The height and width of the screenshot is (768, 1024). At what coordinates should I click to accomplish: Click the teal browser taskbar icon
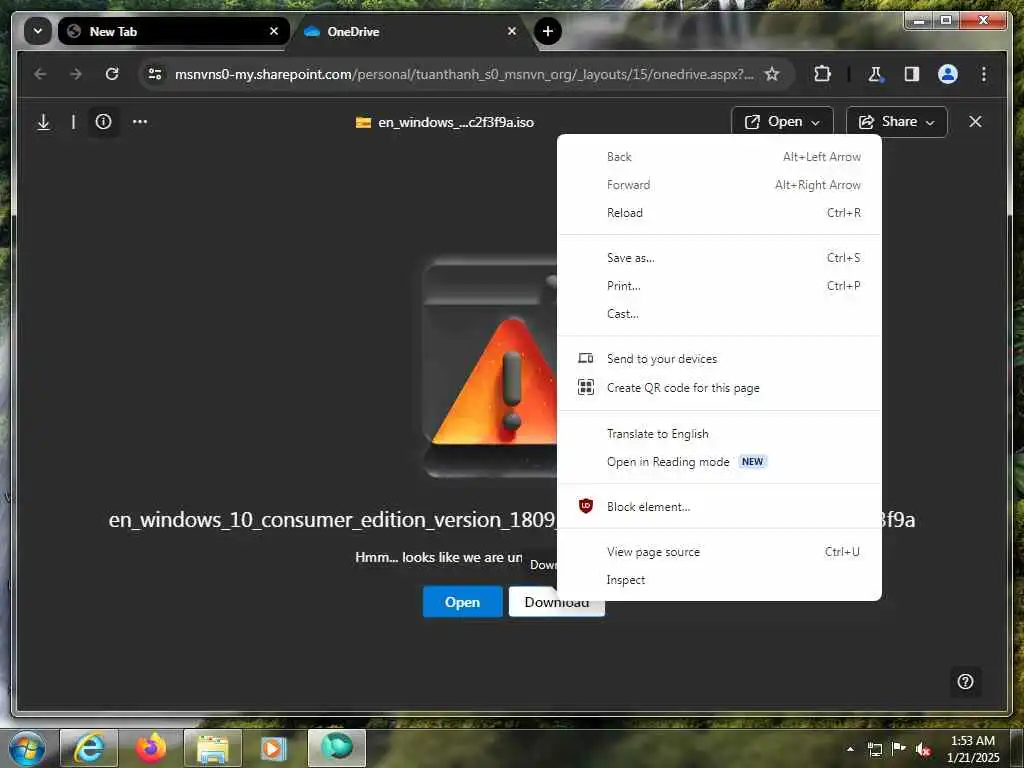point(336,748)
